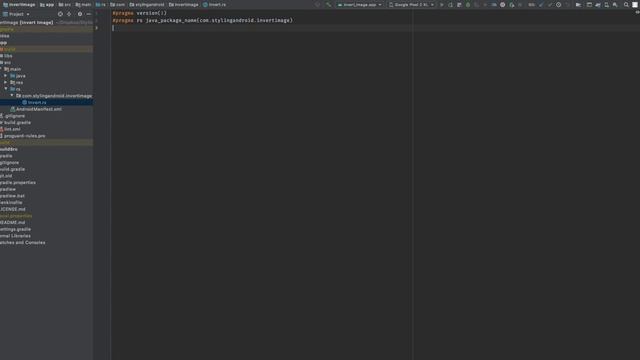
Task: Click the green Debug bug icon
Action: click(468, 5)
